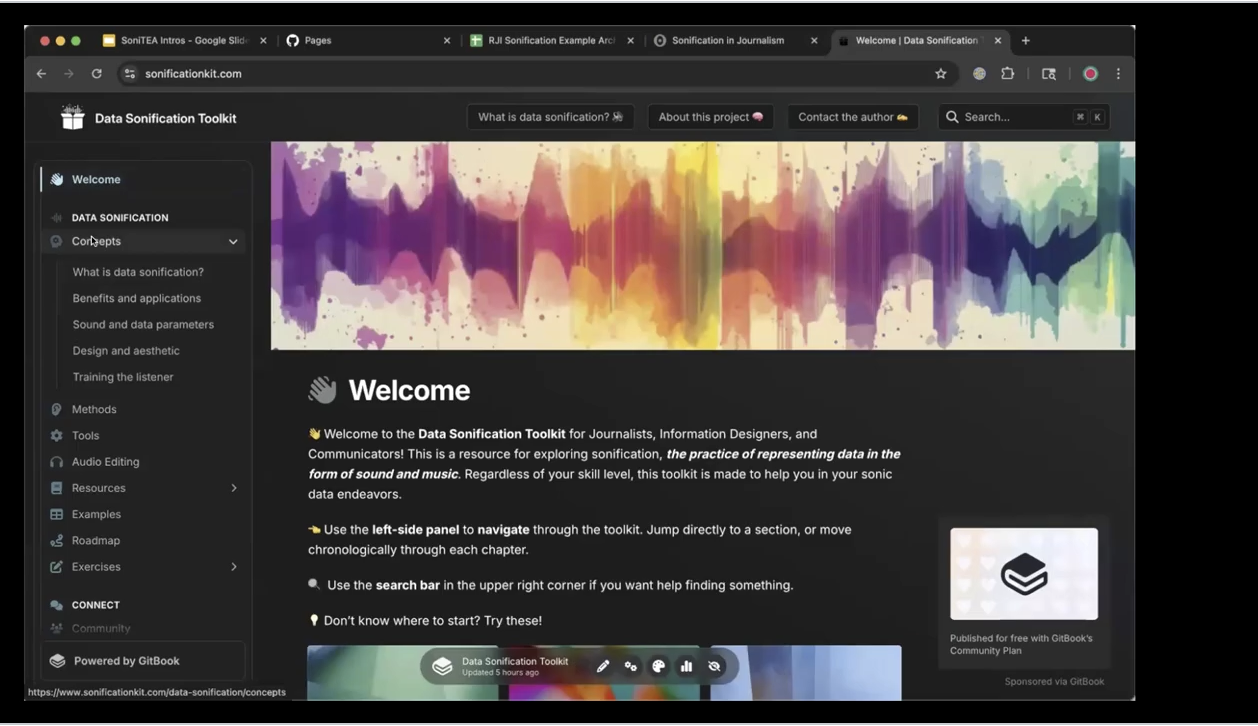Switch to the SoniTEA Intros Google Slides tab
This screenshot has height=726, width=1258.
pyautogui.click(x=183, y=41)
